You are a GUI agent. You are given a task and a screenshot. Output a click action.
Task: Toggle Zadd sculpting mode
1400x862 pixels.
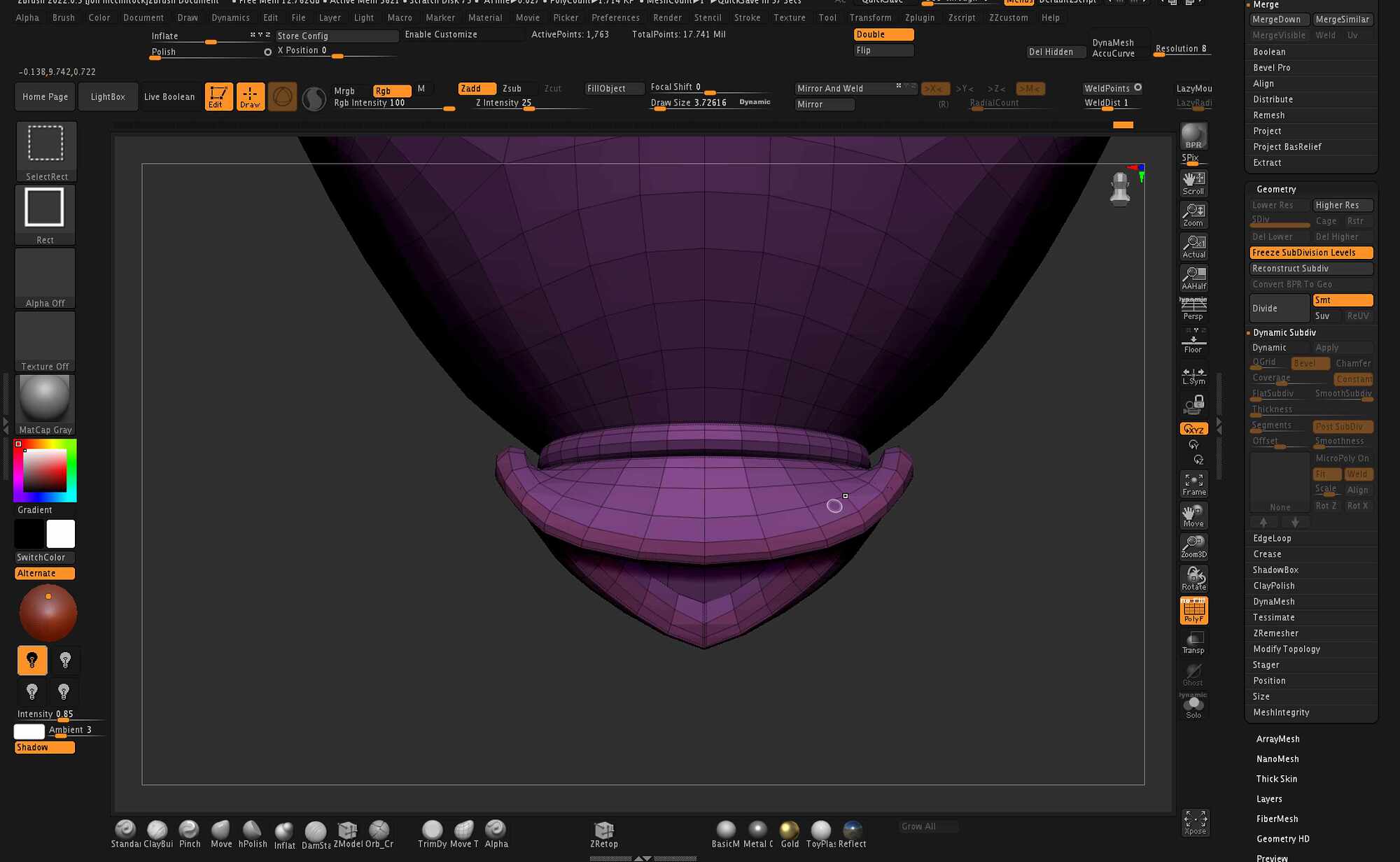click(x=476, y=88)
